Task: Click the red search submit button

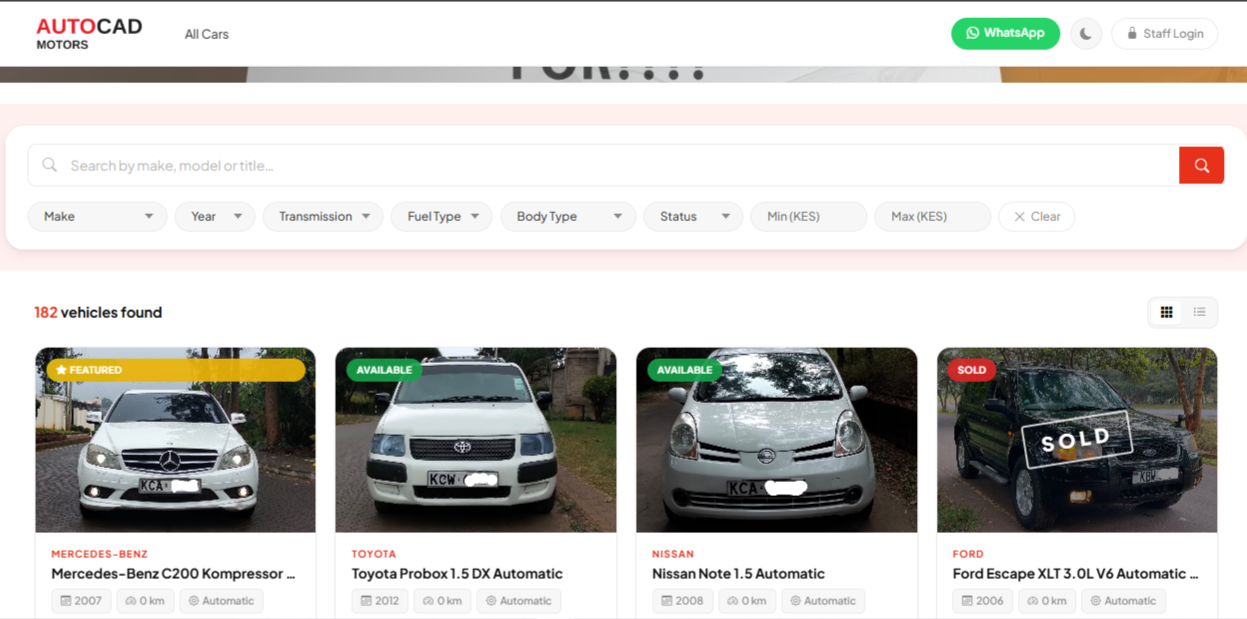Action: [1202, 165]
